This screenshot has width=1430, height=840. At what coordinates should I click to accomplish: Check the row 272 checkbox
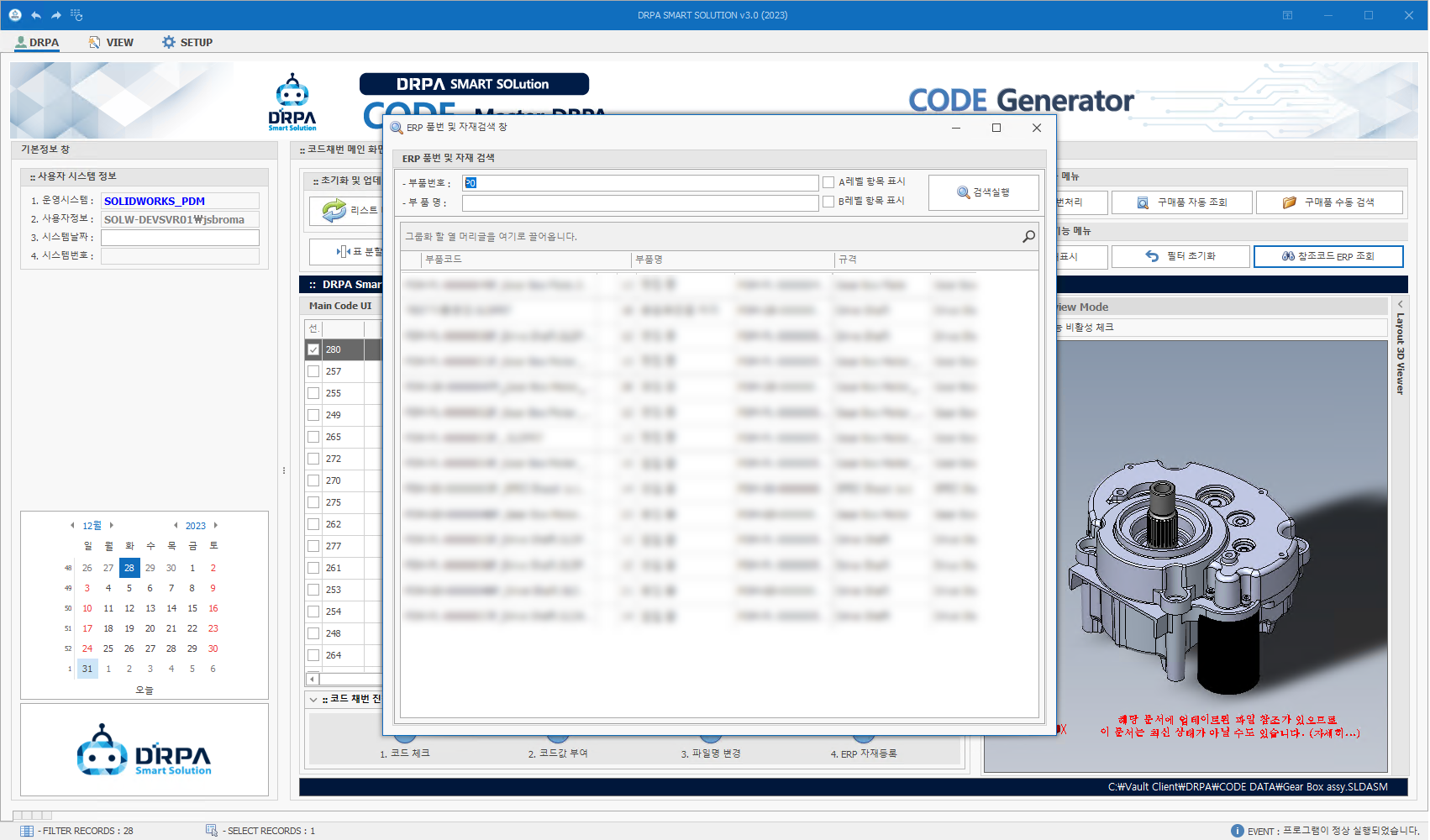313,459
